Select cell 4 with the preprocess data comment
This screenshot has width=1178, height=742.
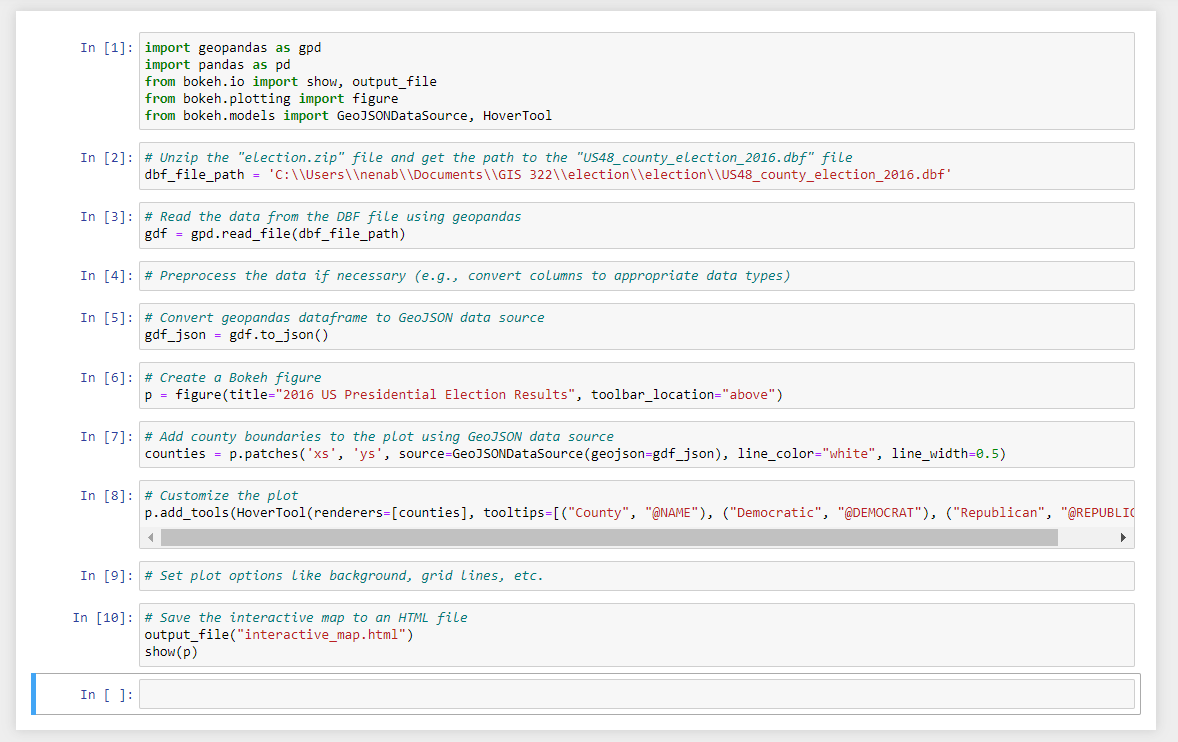636,276
